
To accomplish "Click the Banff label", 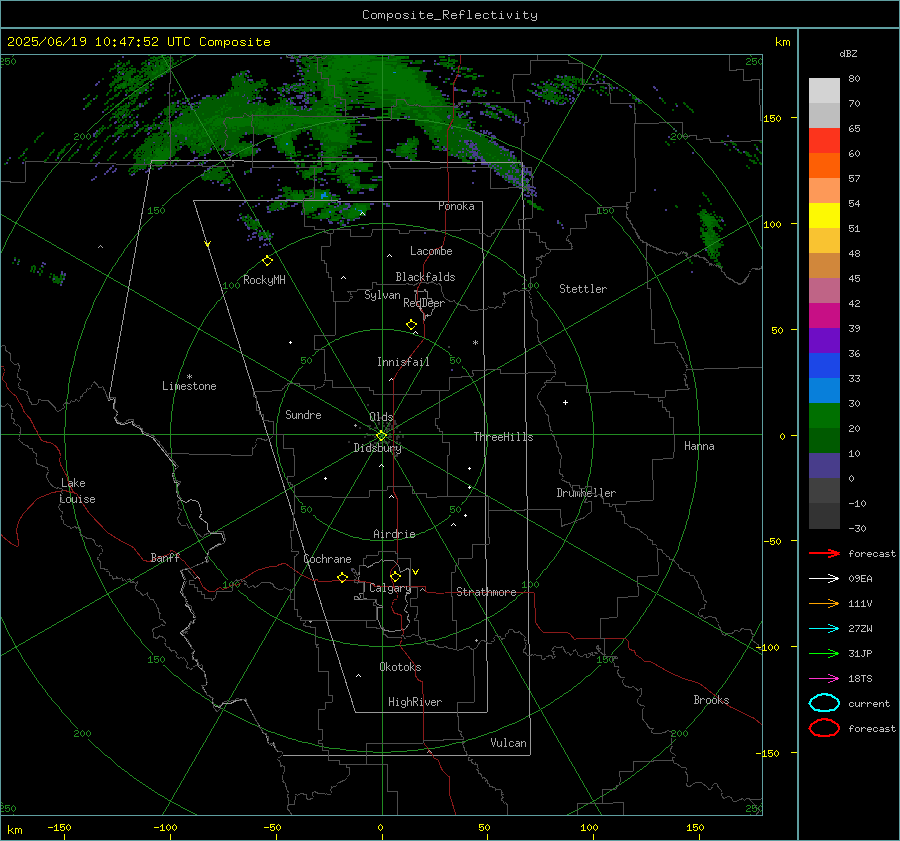I will pyautogui.click(x=165, y=557).
